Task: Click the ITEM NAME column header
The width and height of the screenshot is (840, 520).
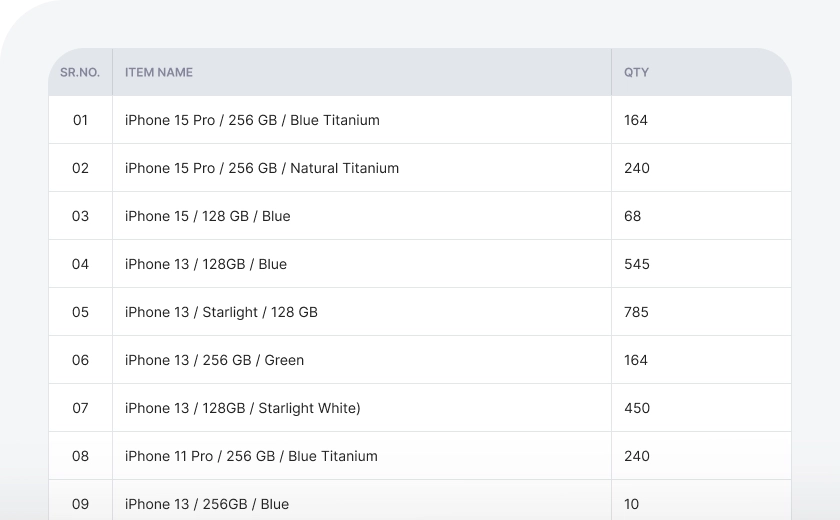Action: (159, 72)
